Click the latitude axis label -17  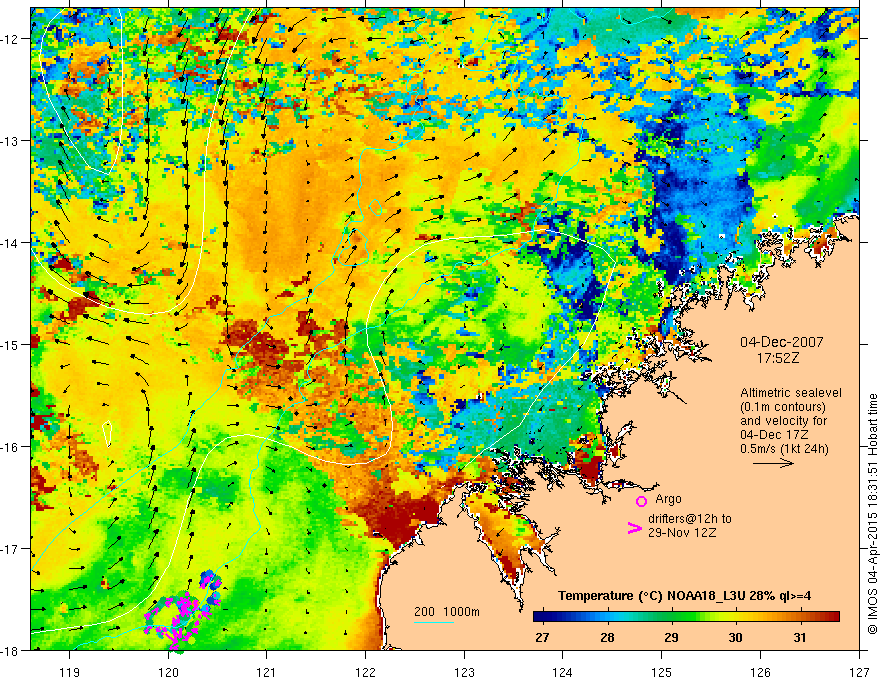pos(10,549)
